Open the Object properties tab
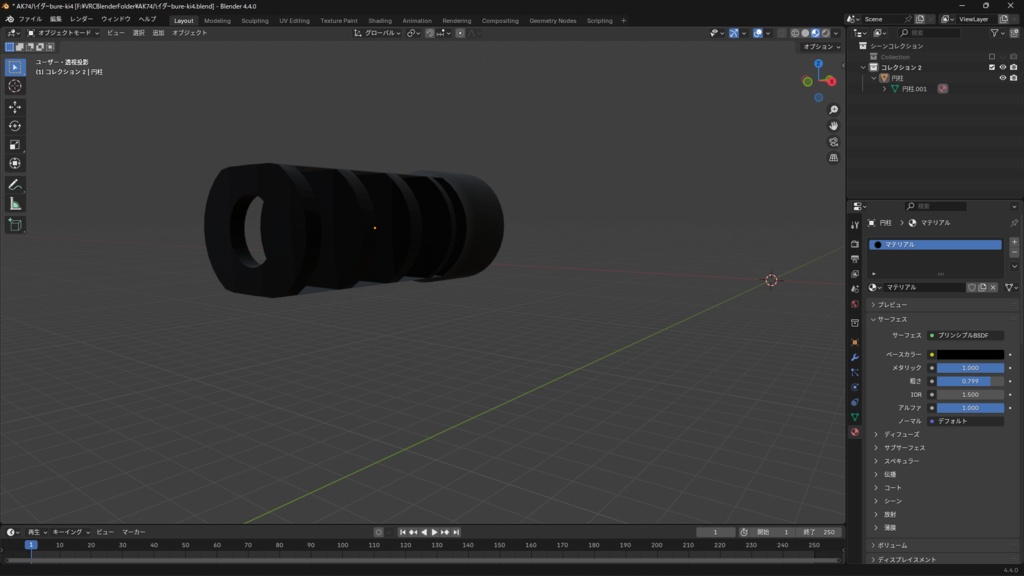The height and width of the screenshot is (576, 1024). pos(855,342)
